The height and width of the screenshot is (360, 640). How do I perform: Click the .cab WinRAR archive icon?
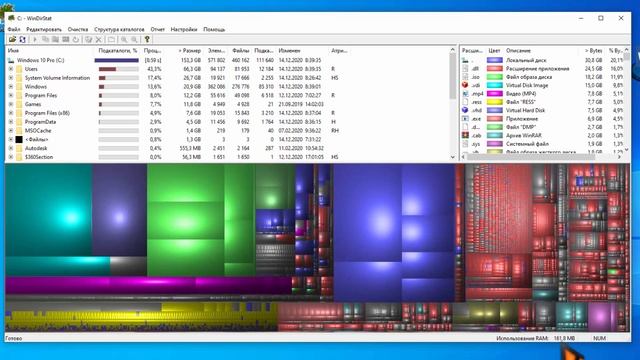click(465, 135)
